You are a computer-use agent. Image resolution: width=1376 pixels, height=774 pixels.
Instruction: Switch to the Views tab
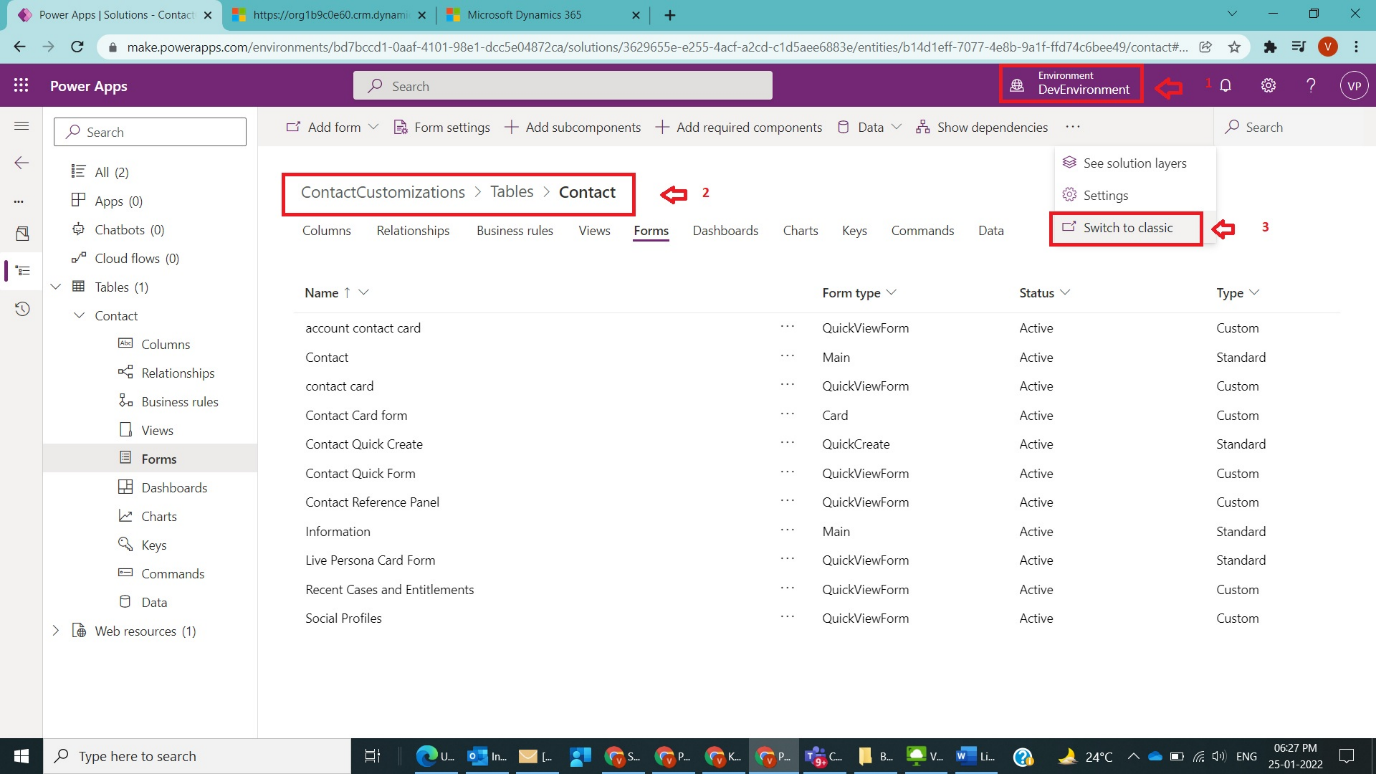pos(594,230)
